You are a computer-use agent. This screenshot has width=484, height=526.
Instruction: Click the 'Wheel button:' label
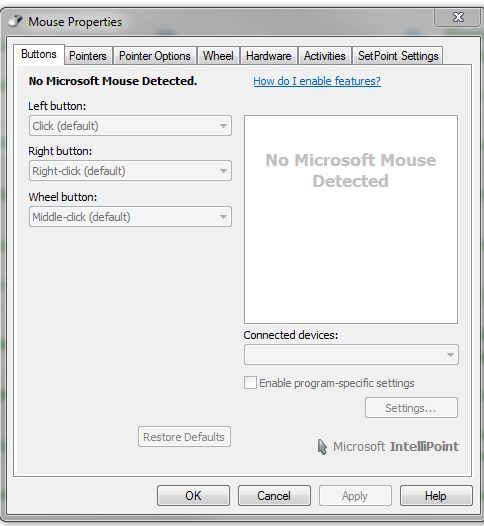[x=63, y=197]
